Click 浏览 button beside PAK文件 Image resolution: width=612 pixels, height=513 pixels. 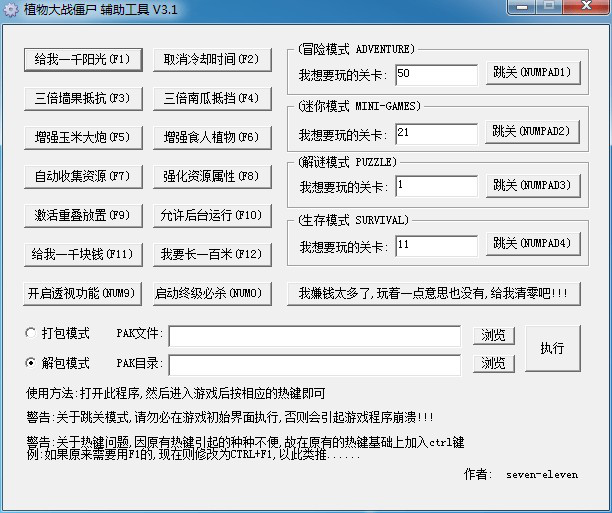coord(494,336)
